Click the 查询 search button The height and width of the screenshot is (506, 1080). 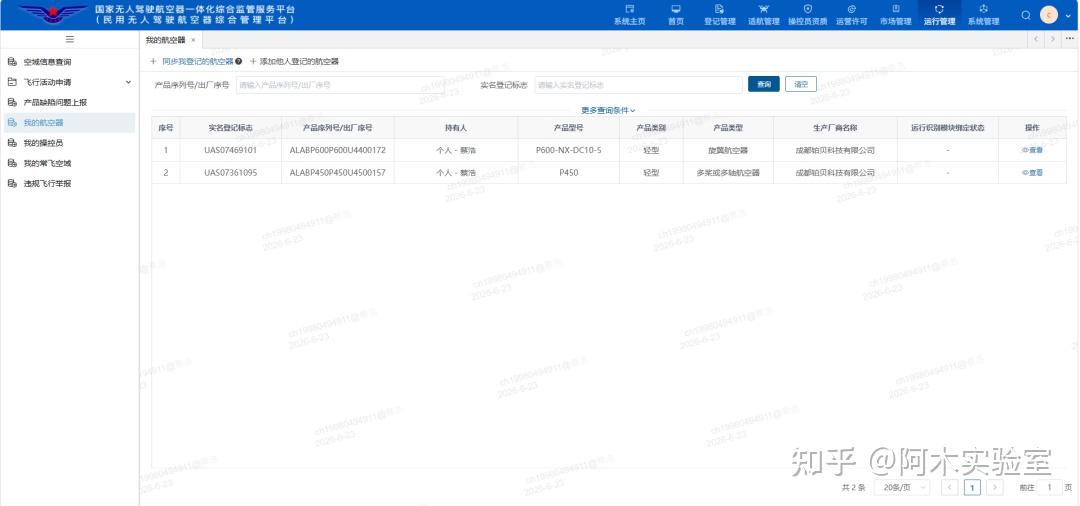(764, 85)
